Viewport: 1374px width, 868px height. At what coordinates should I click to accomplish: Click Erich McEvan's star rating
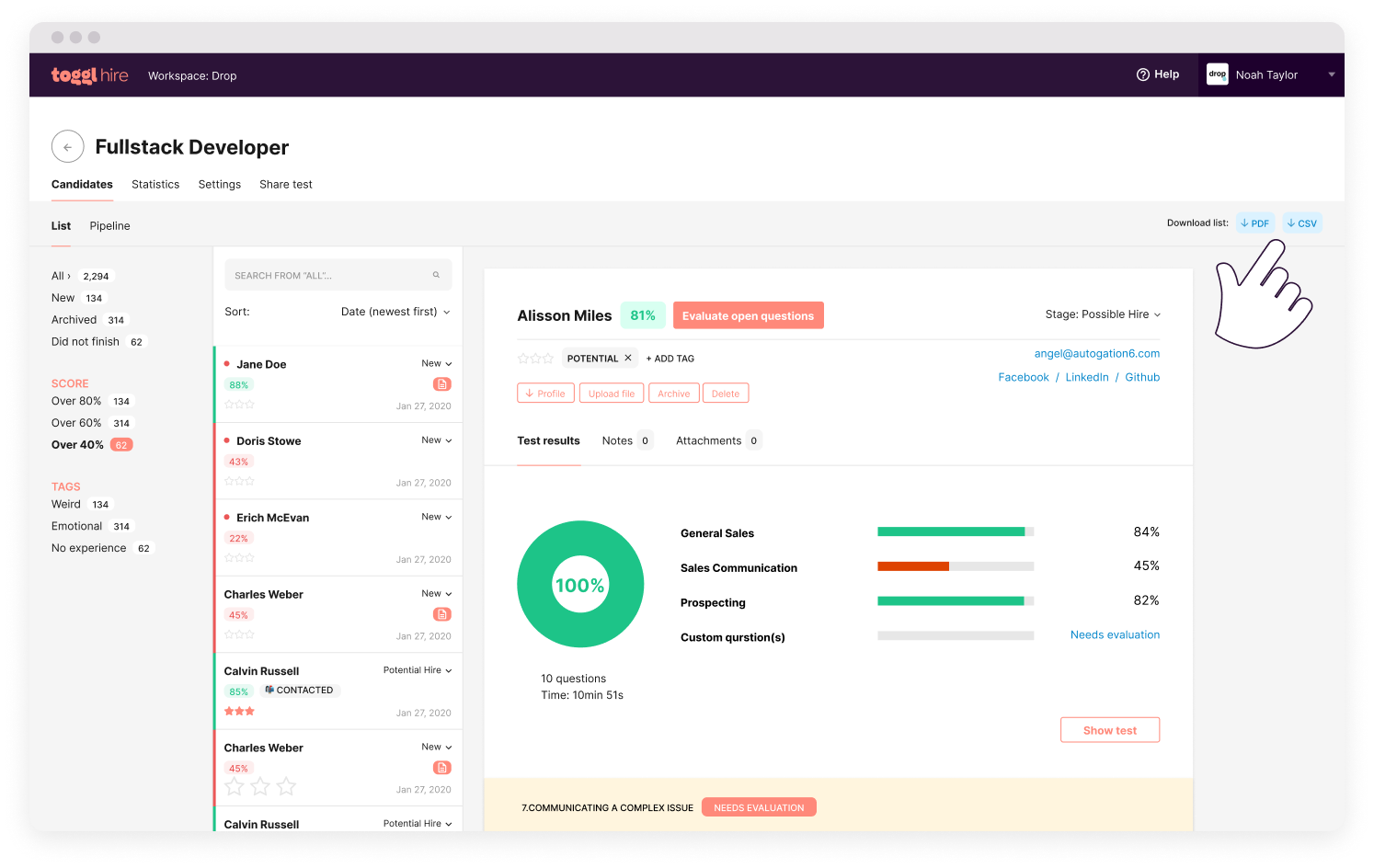[x=239, y=557]
